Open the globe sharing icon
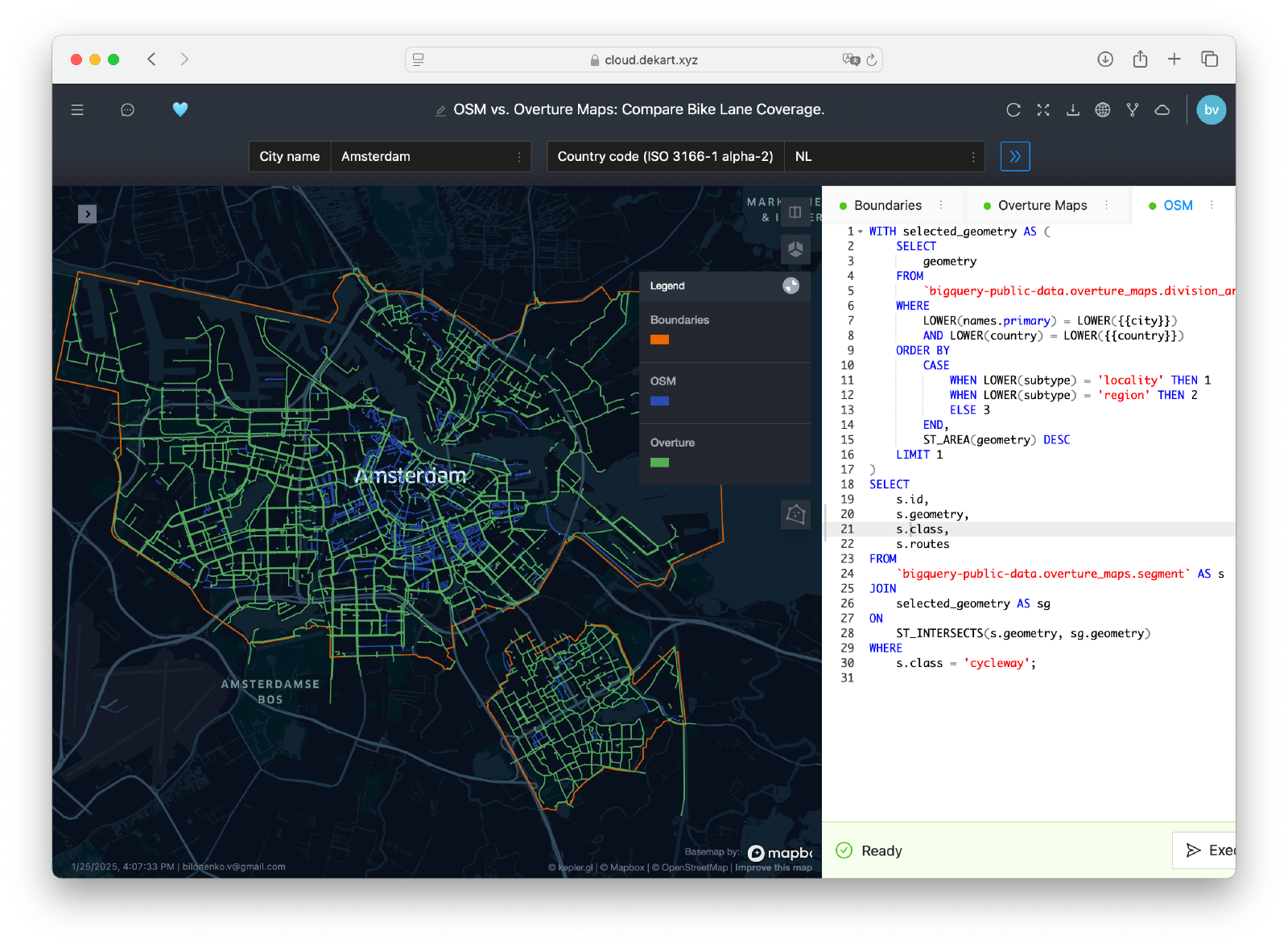This screenshot has height=947, width=1288. [1103, 110]
